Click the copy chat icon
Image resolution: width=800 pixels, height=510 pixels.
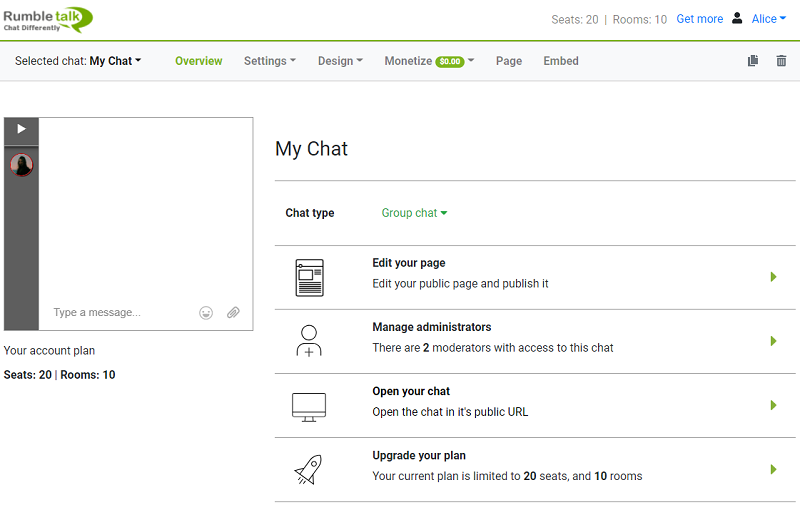pos(753,61)
